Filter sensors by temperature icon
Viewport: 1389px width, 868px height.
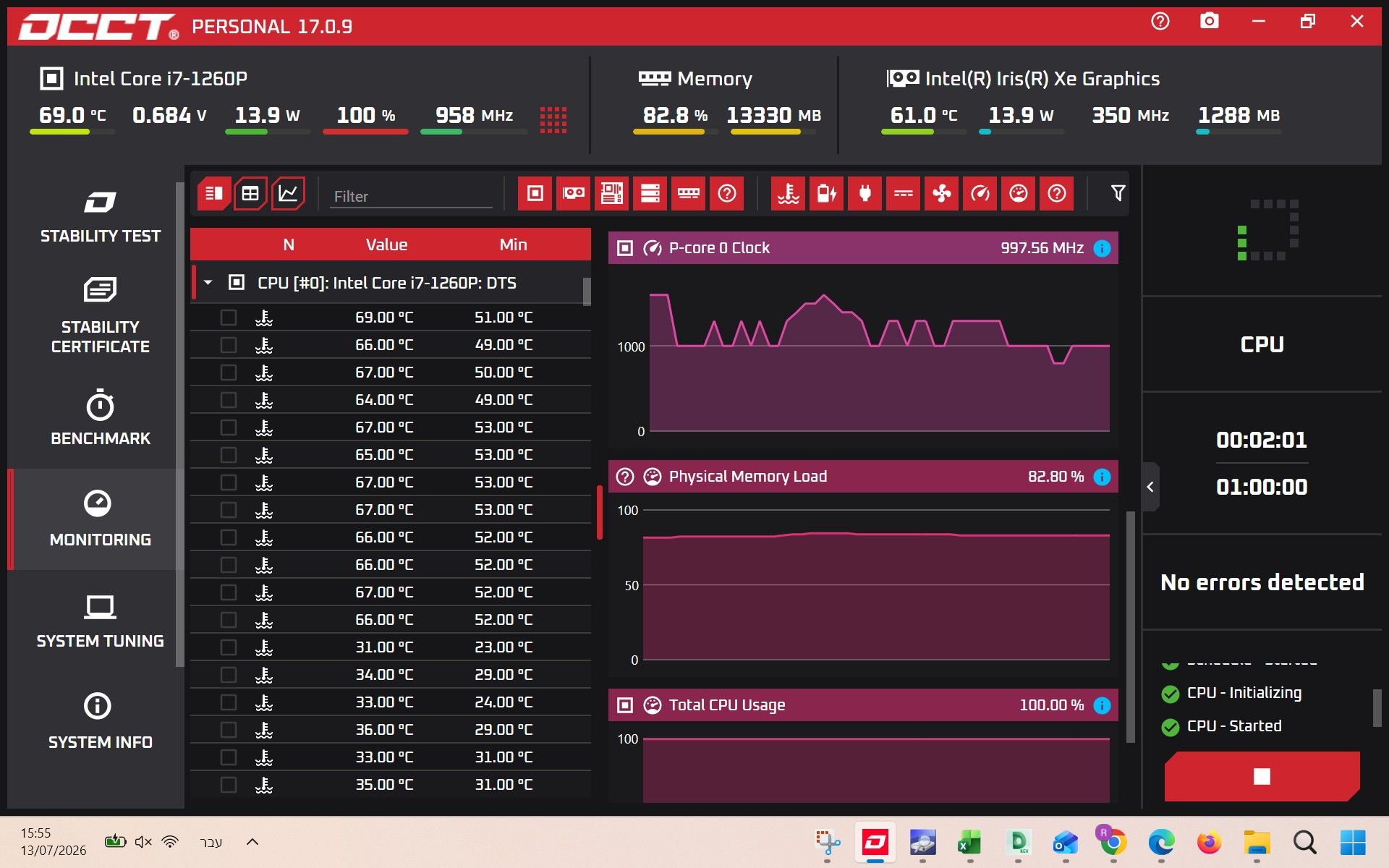point(788,193)
